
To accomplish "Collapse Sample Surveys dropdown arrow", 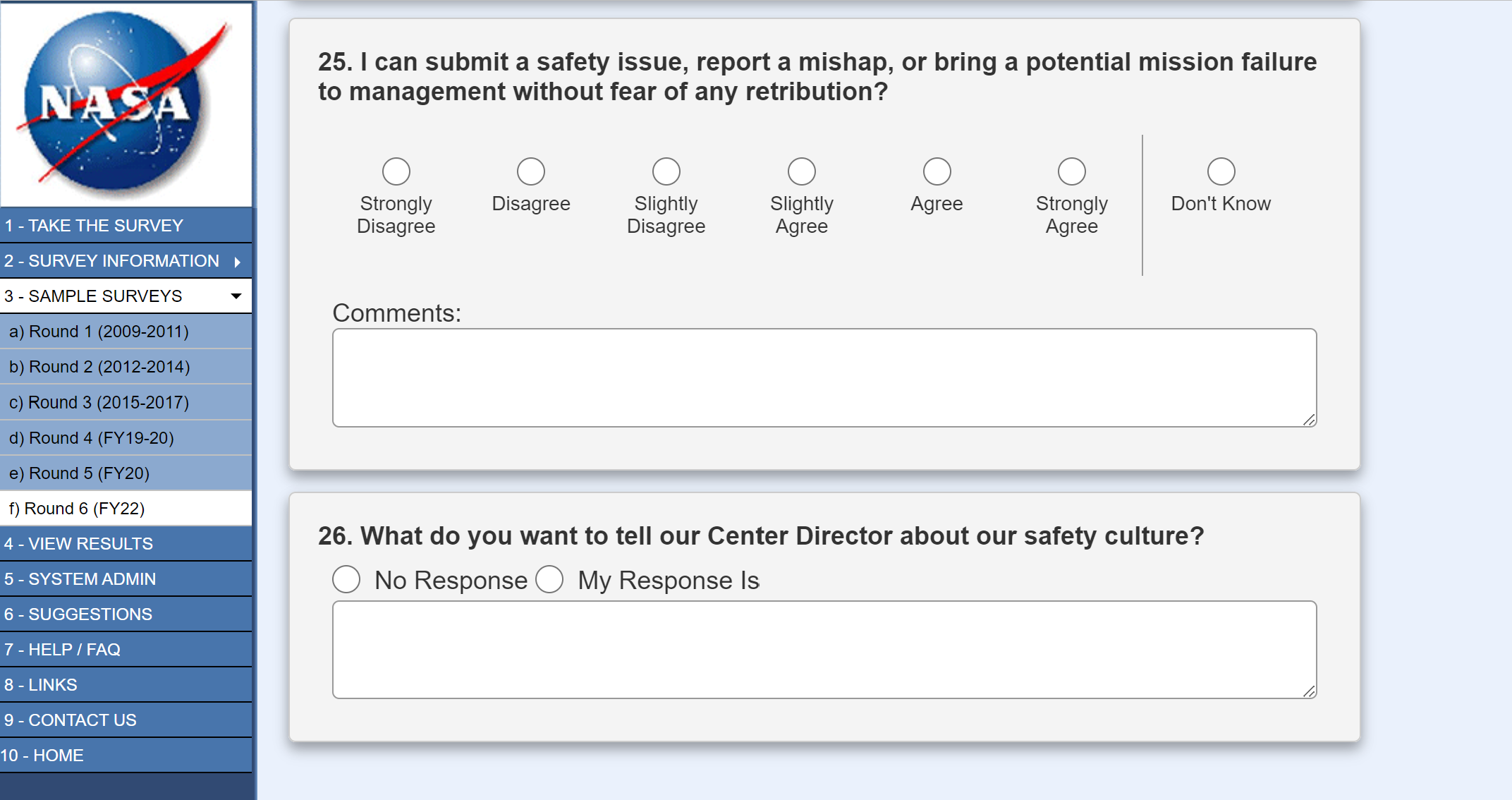I will [236, 296].
